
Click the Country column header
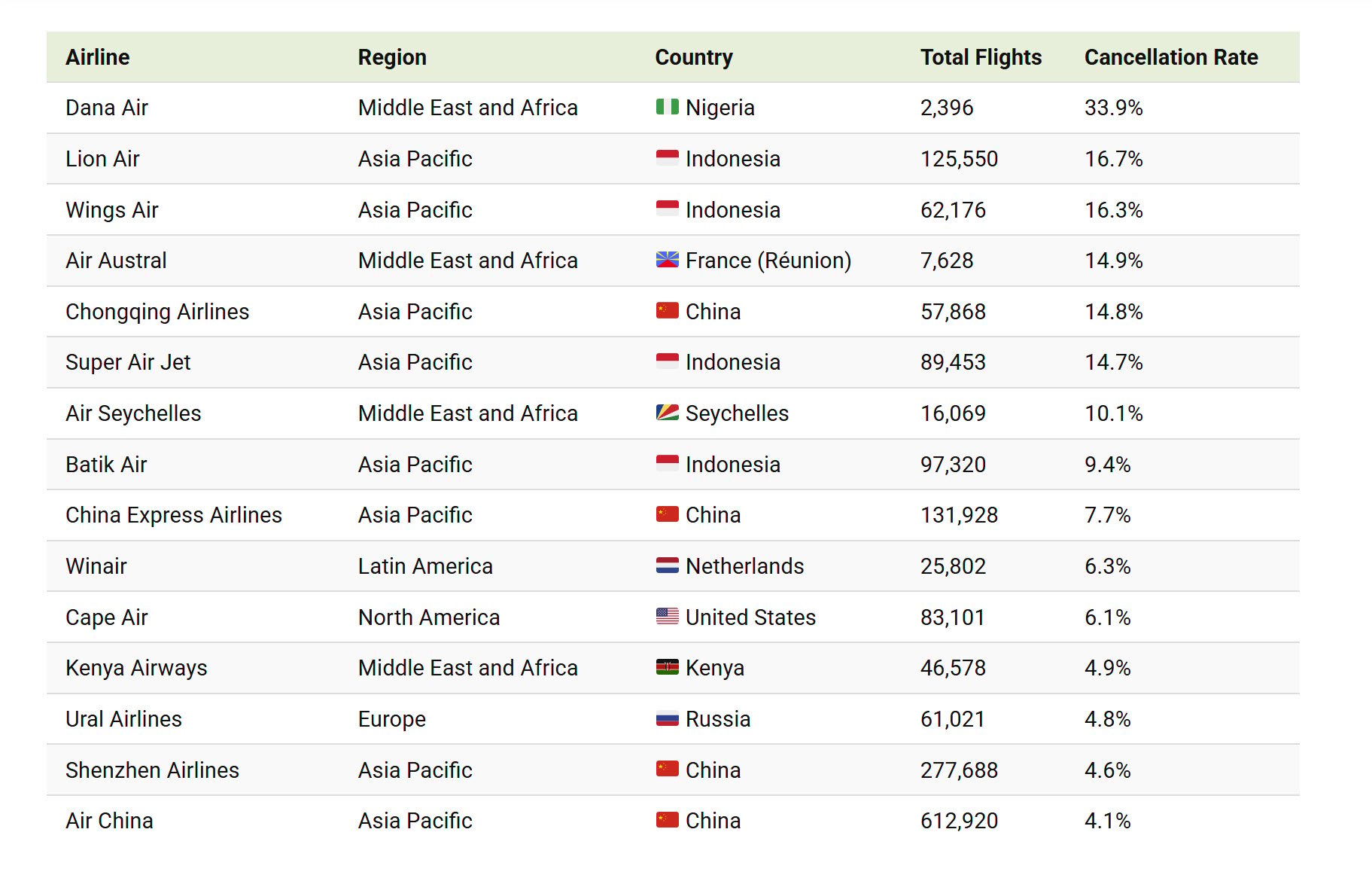coord(694,57)
